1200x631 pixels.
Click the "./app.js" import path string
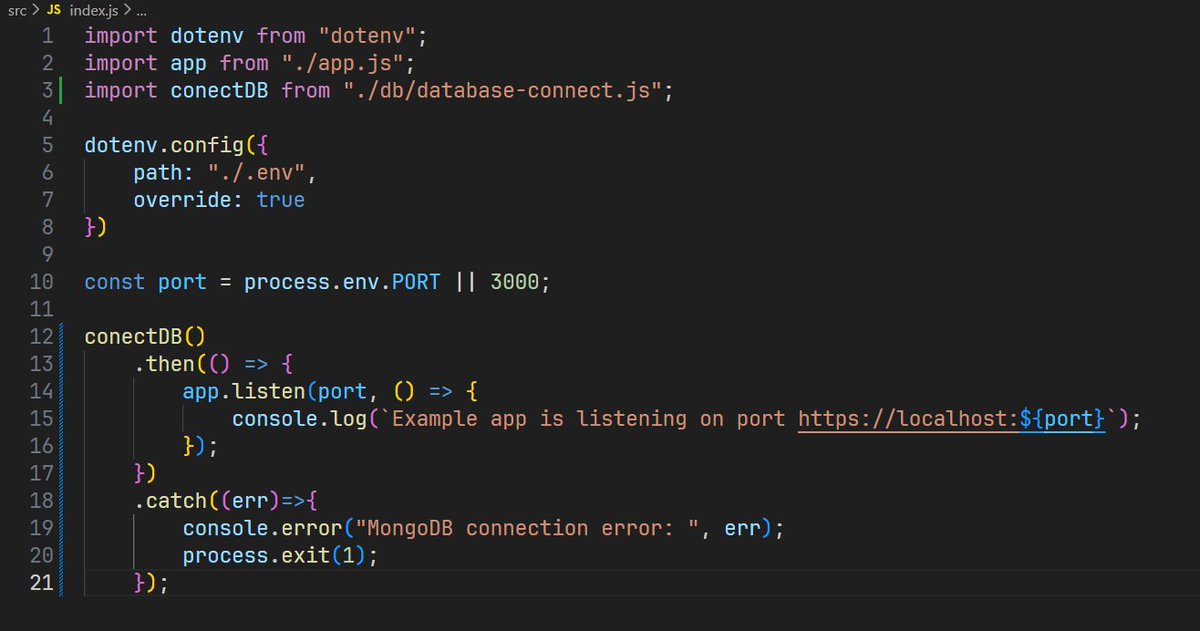pos(342,63)
